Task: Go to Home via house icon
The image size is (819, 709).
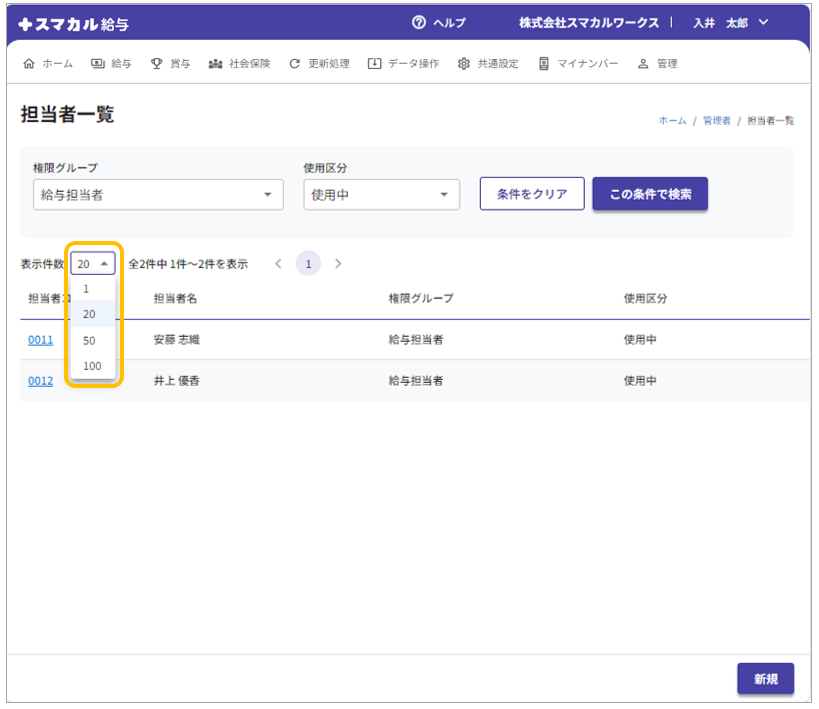Action: pyautogui.click(x=28, y=64)
